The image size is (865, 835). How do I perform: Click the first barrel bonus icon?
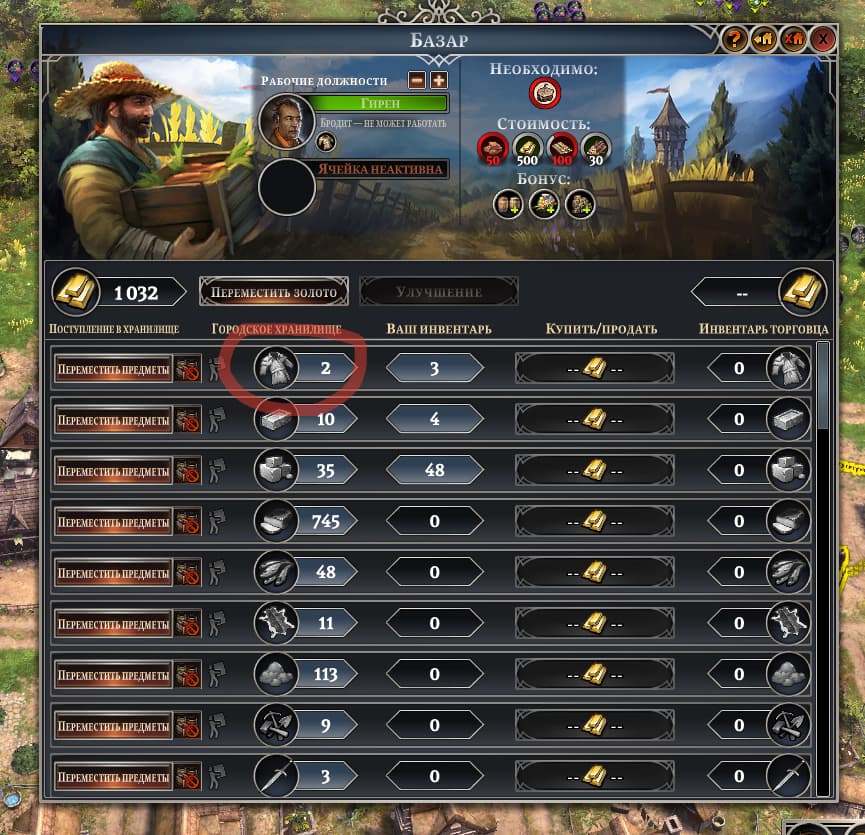(508, 204)
